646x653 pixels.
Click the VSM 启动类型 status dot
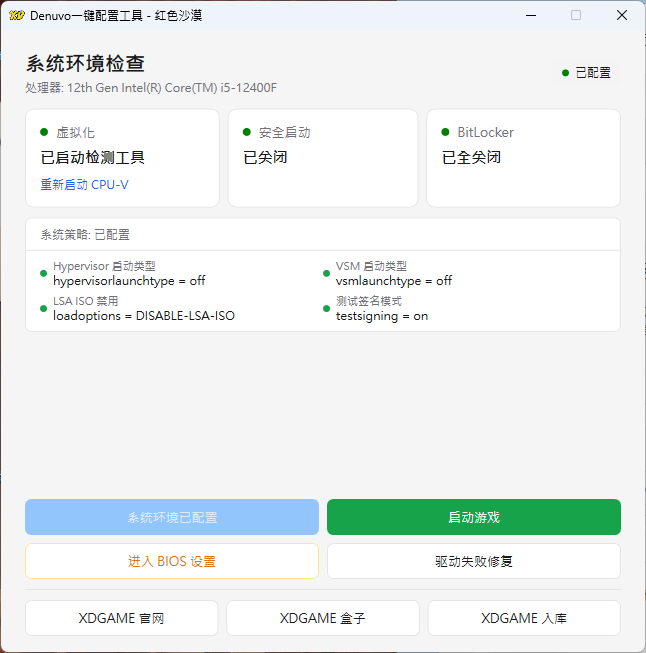coord(325,273)
